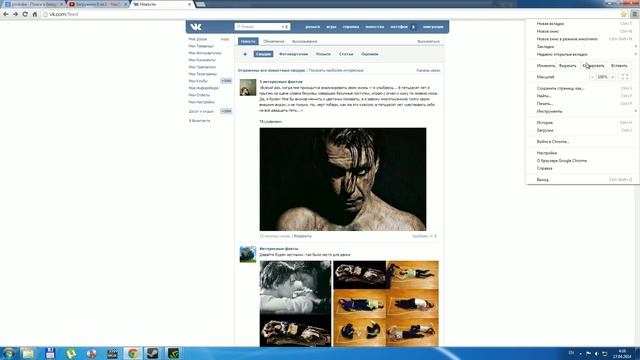Open История from the Chrome menu
The width and height of the screenshot is (640, 360).
(582, 122)
